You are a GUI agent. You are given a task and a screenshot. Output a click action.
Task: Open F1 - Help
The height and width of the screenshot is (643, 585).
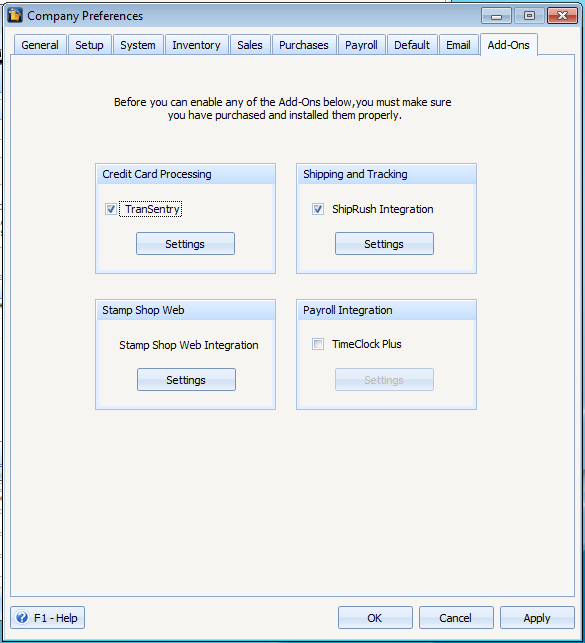coord(48,618)
